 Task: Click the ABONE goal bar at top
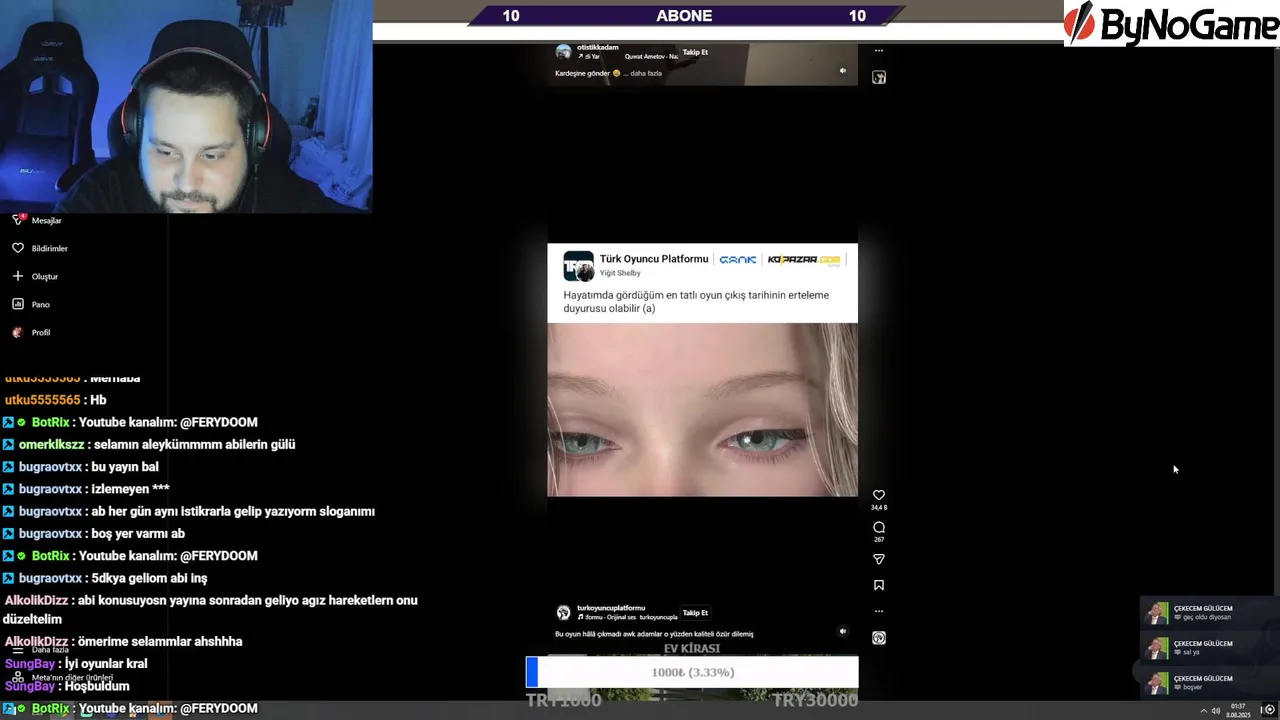point(684,15)
